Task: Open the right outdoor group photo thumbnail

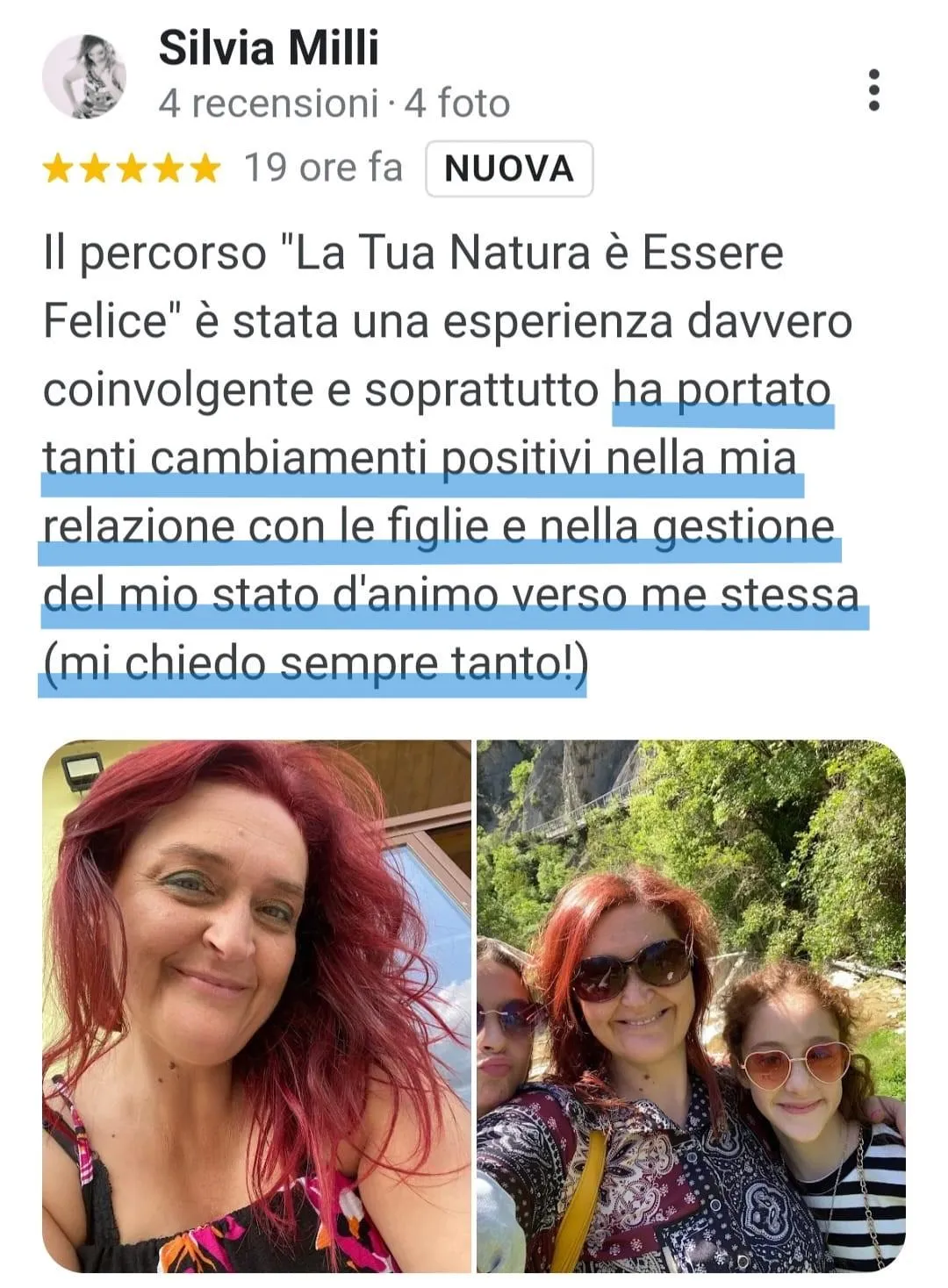Action: [692, 1006]
